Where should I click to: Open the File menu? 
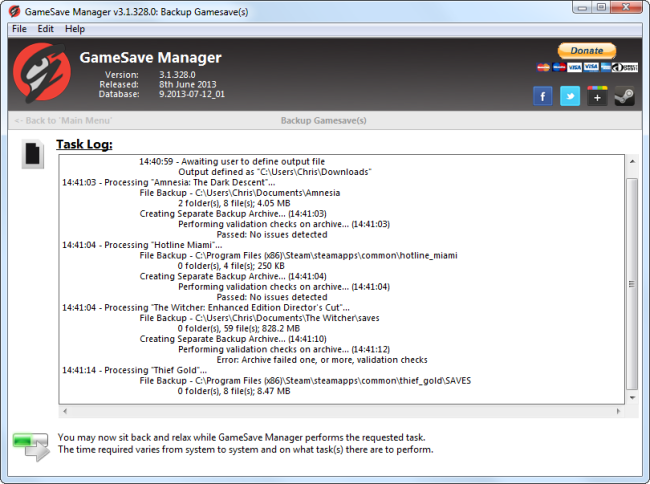[x=19, y=29]
